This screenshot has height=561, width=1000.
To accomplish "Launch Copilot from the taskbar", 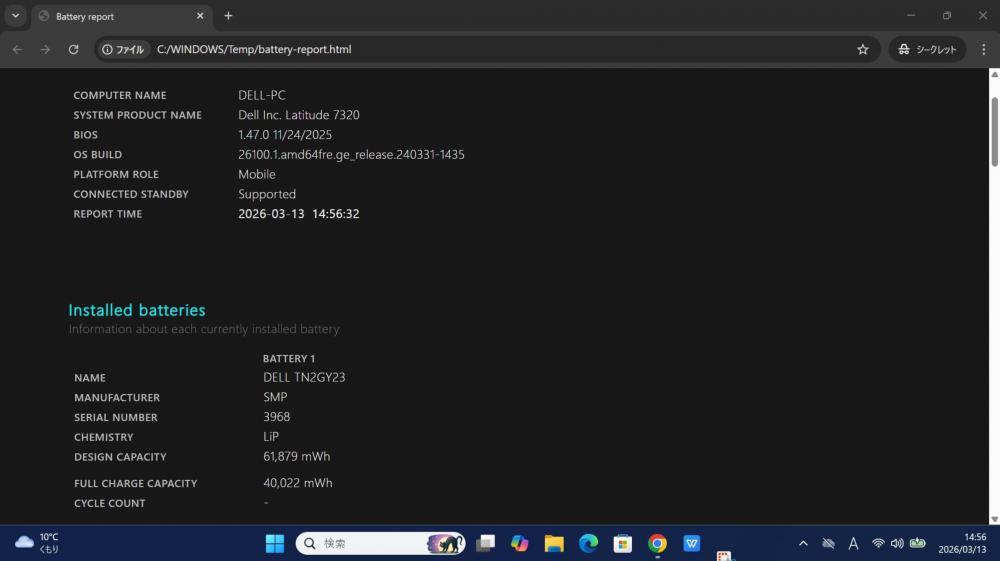I will (520, 543).
